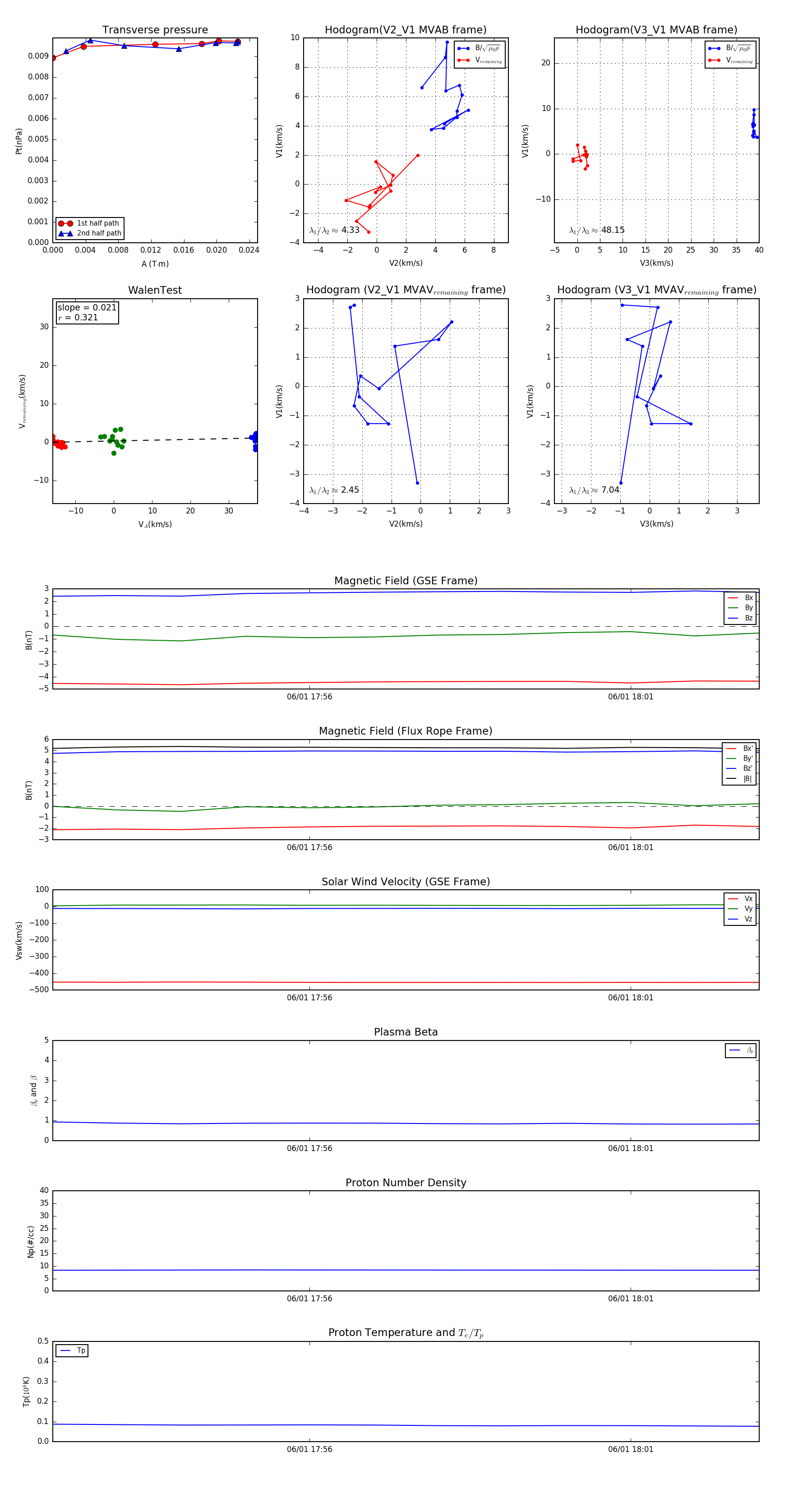Click the βp legend in Plasma Beta plot

pos(741,1050)
